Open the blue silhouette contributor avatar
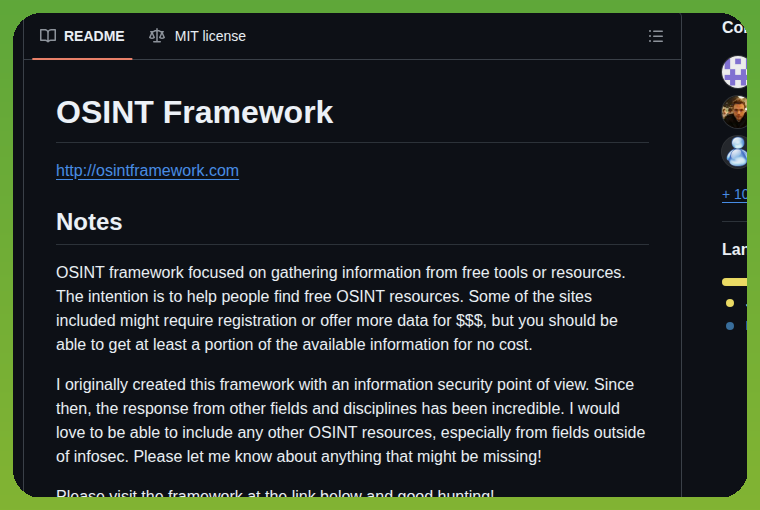Viewport: 760px width, 510px height. click(735, 152)
